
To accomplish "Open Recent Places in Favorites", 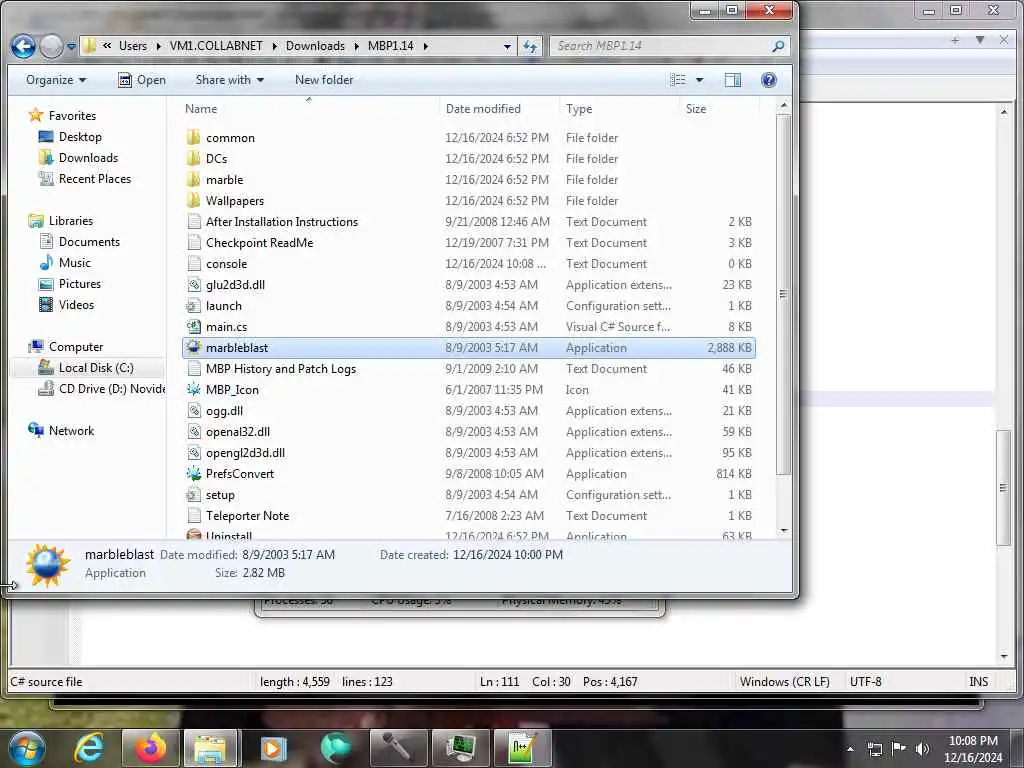I will tap(95, 178).
